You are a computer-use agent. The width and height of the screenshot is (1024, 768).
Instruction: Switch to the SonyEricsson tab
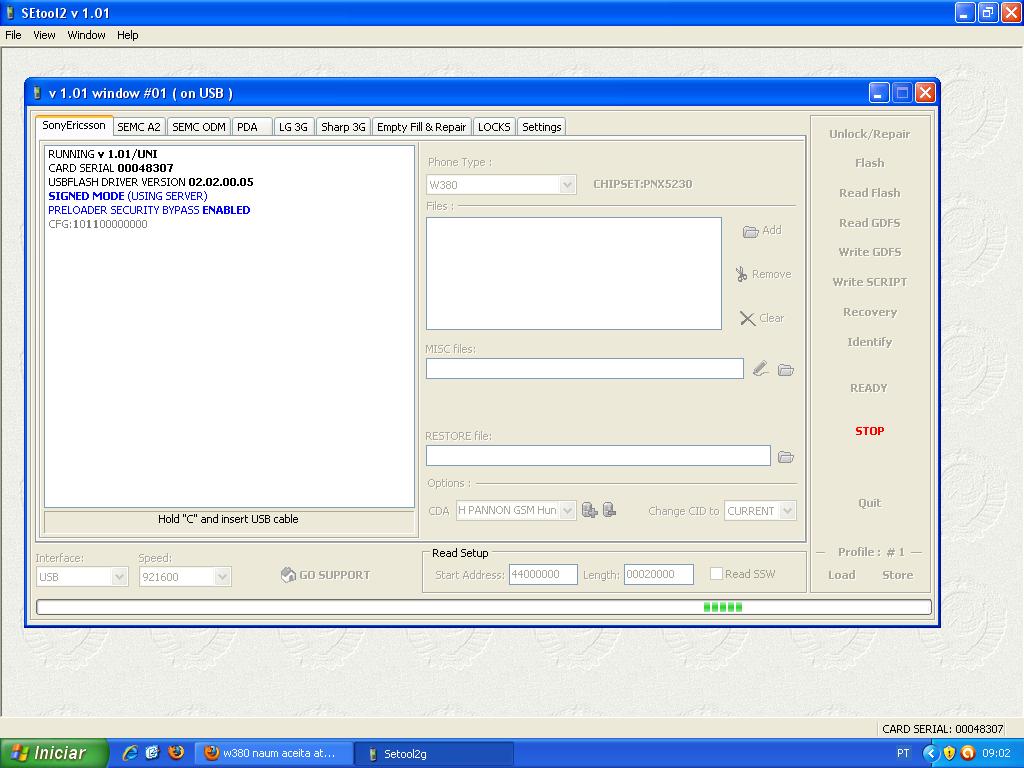pos(74,125)
